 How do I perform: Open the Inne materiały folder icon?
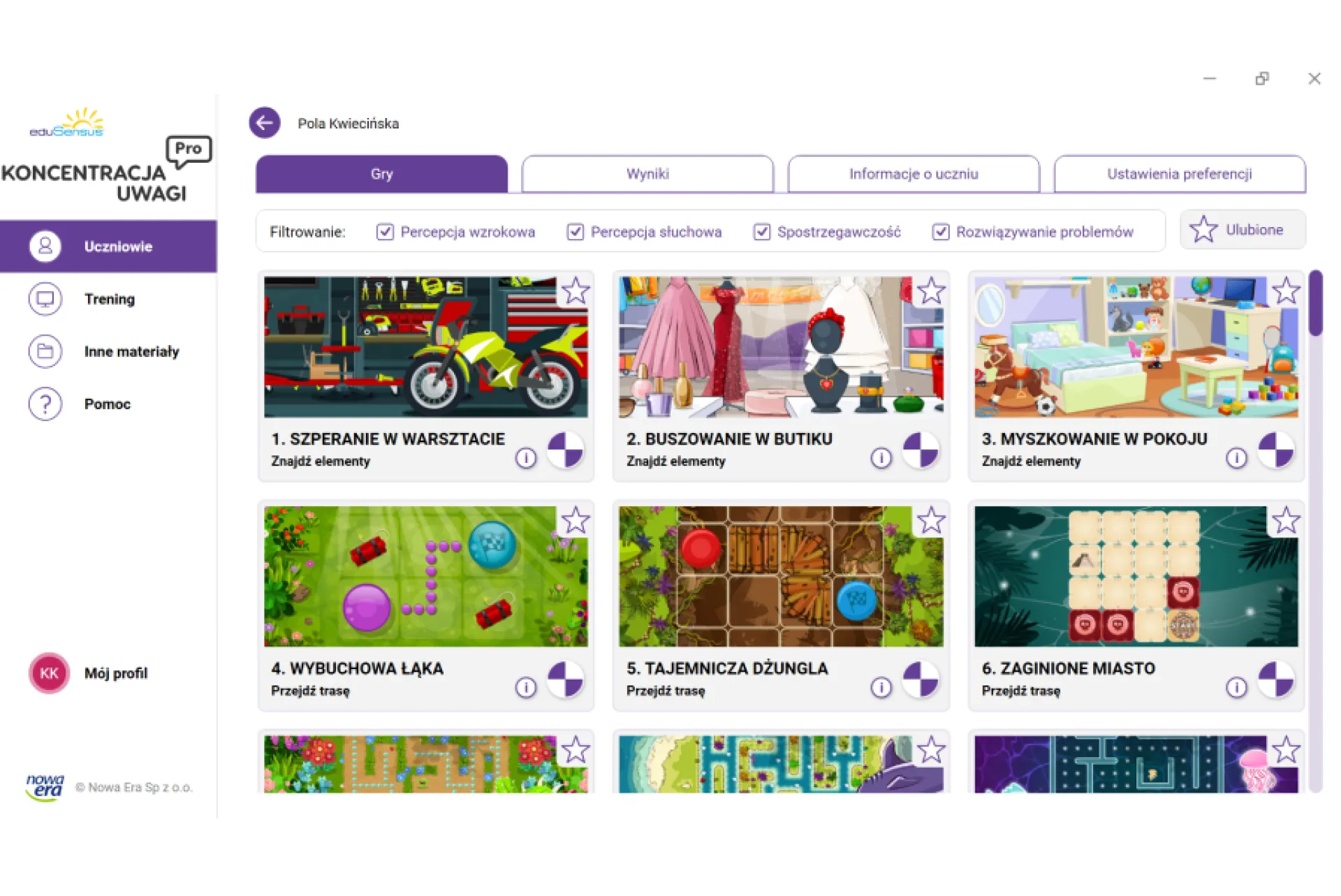45,351
